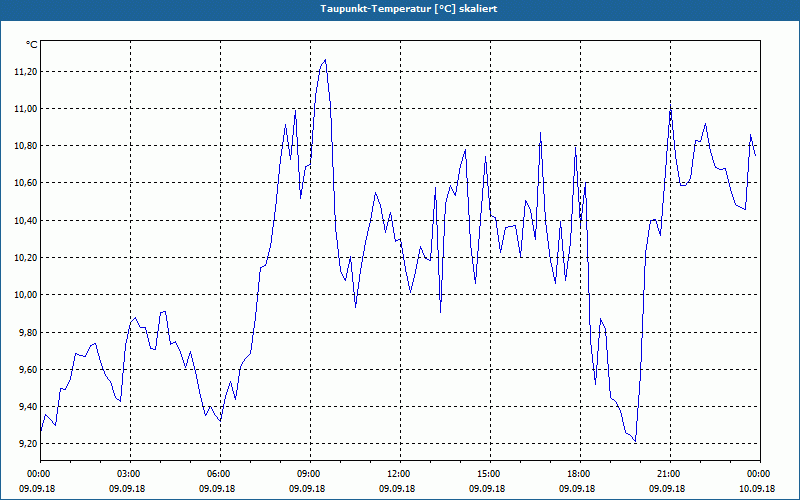800x500 pixels.
Task: Click the "00:00" time label above 10.09.18
Action: pos(757,474)
